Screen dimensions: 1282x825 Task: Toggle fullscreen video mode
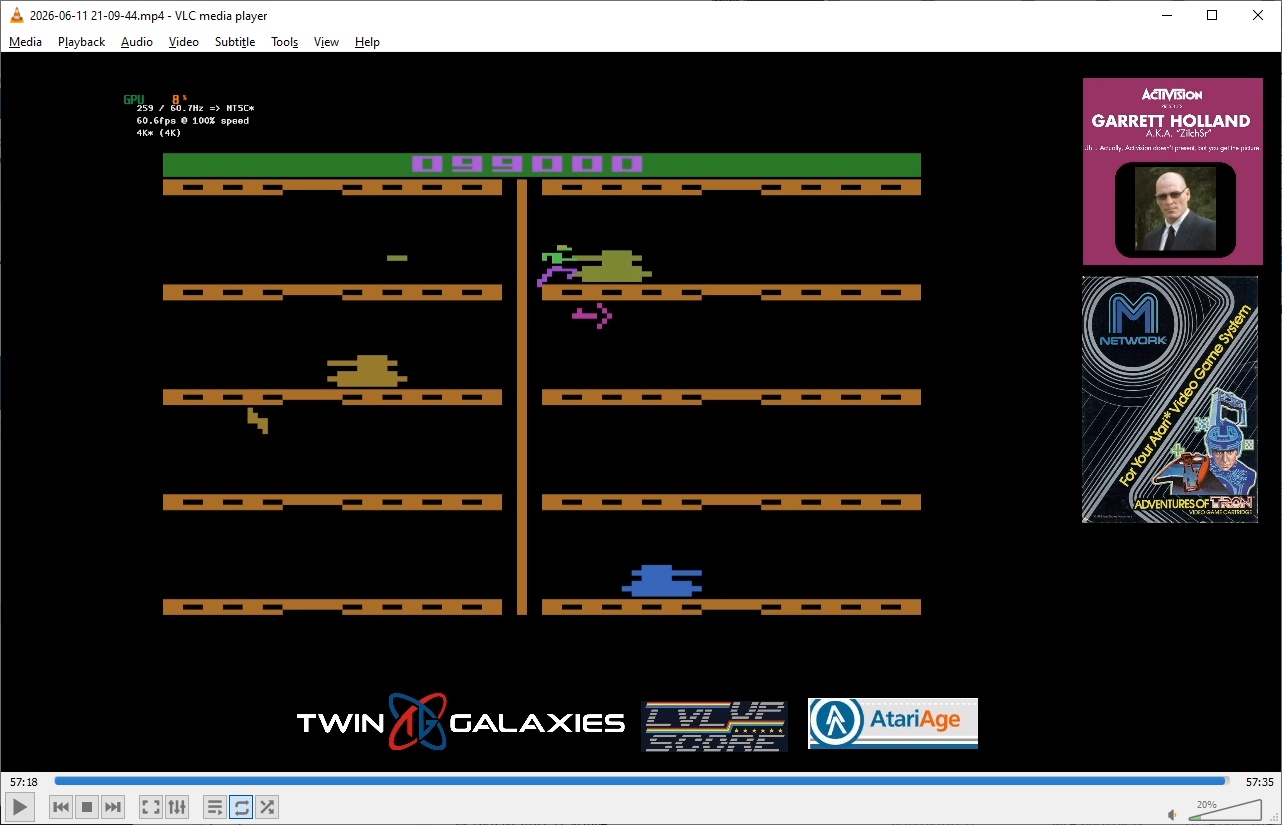[151, 807]
